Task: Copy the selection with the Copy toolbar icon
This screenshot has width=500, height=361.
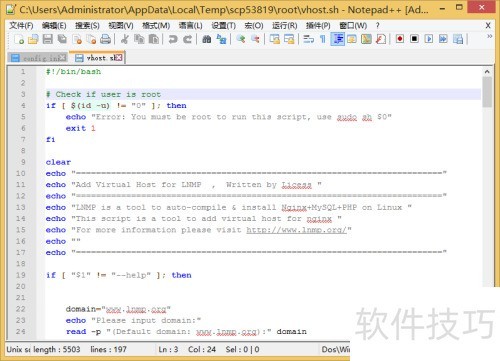Action: pyautogui.click(x=139, y=39)
